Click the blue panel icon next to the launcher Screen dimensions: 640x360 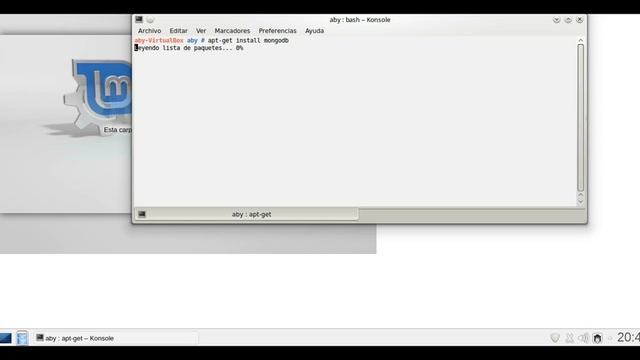pyautogui.click(x=22, y=338)
